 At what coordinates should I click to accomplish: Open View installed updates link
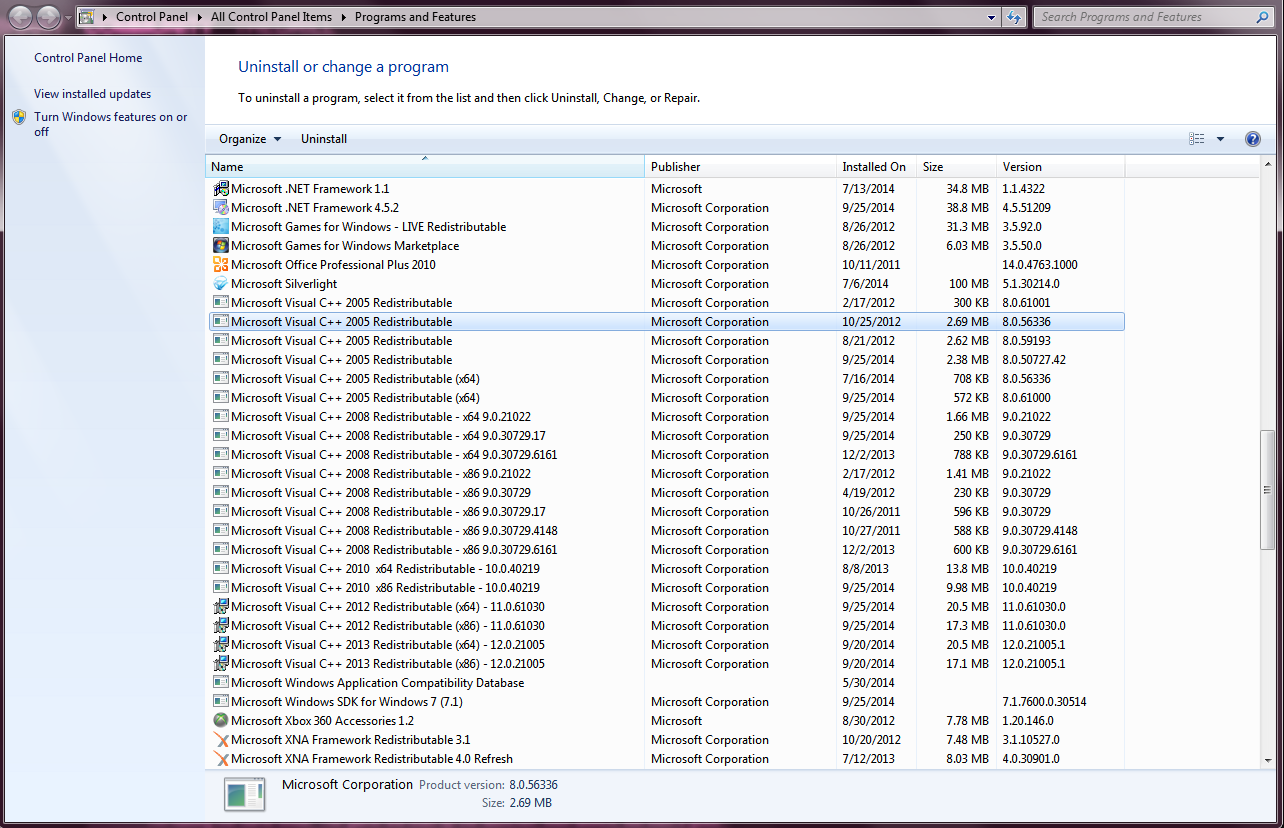[x=92, y=94]
